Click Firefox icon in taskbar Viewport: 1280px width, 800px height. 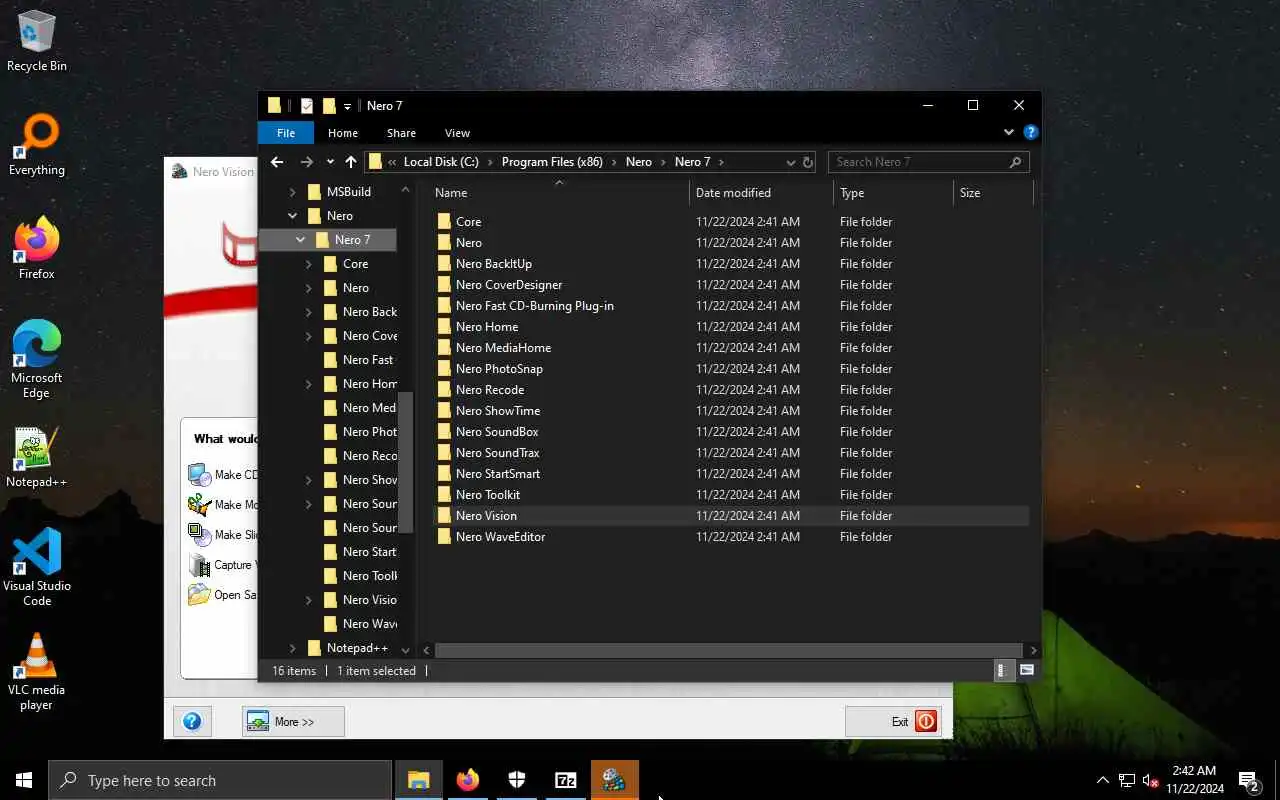tap(468, 780)
